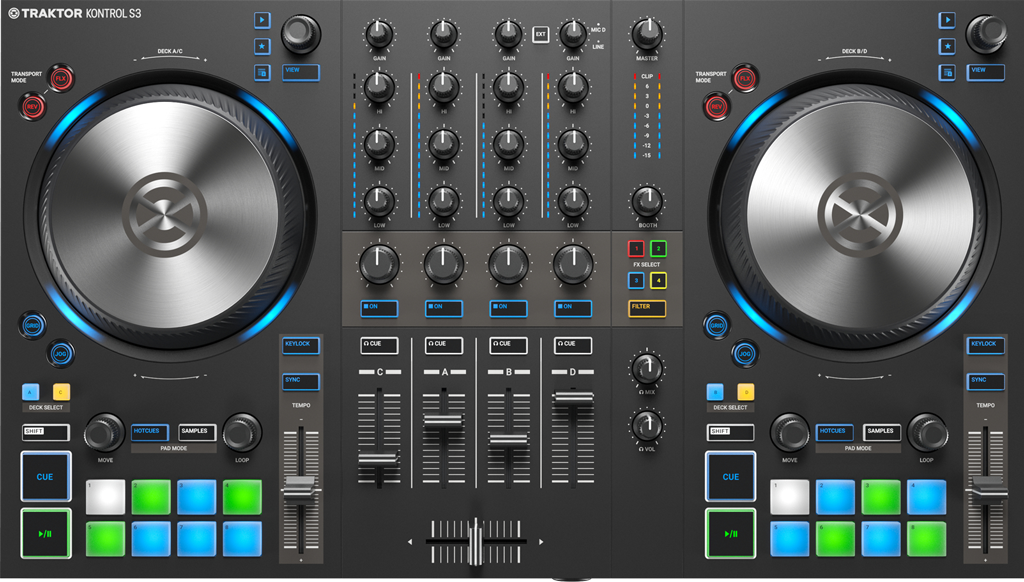This screenshot has height=582, width=1024.
Task: Click the headphone MIX knob
Action: 647,367
